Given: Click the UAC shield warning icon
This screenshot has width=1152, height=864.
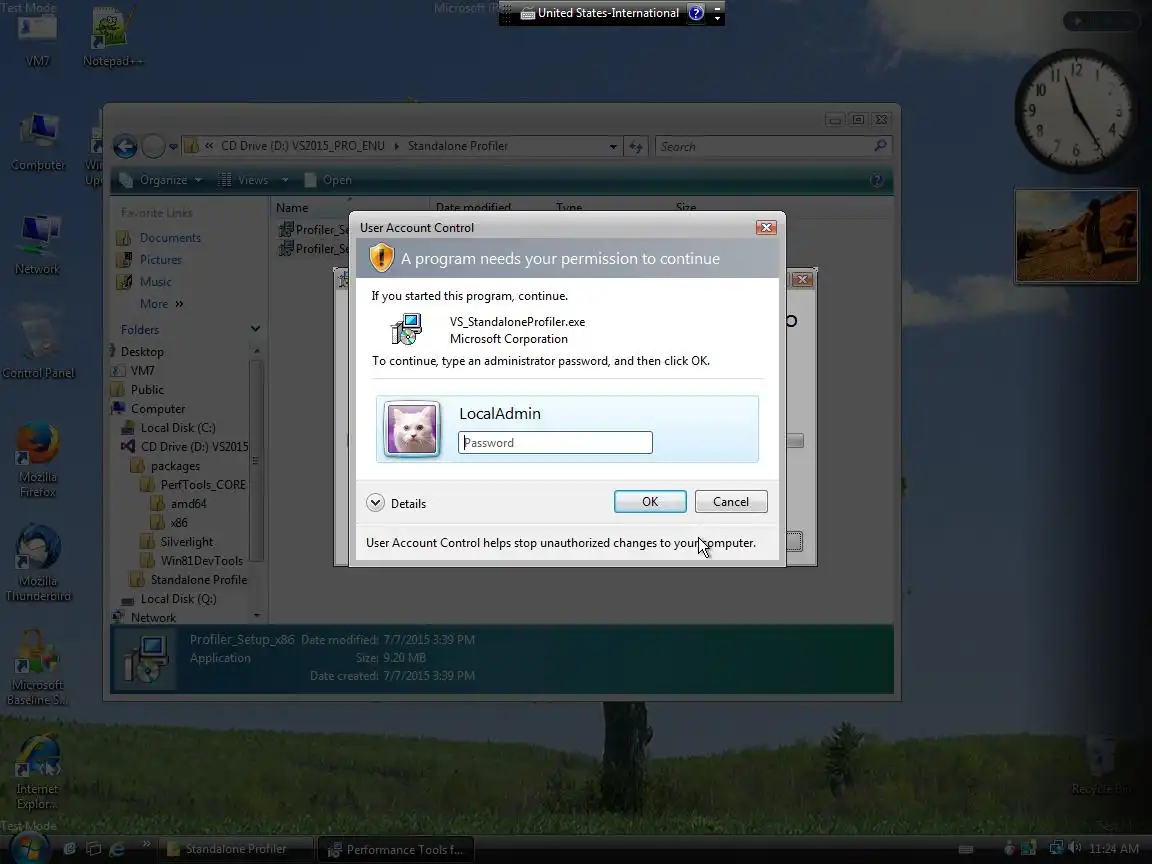Looking at the screenshot, I should click(381, 259).
